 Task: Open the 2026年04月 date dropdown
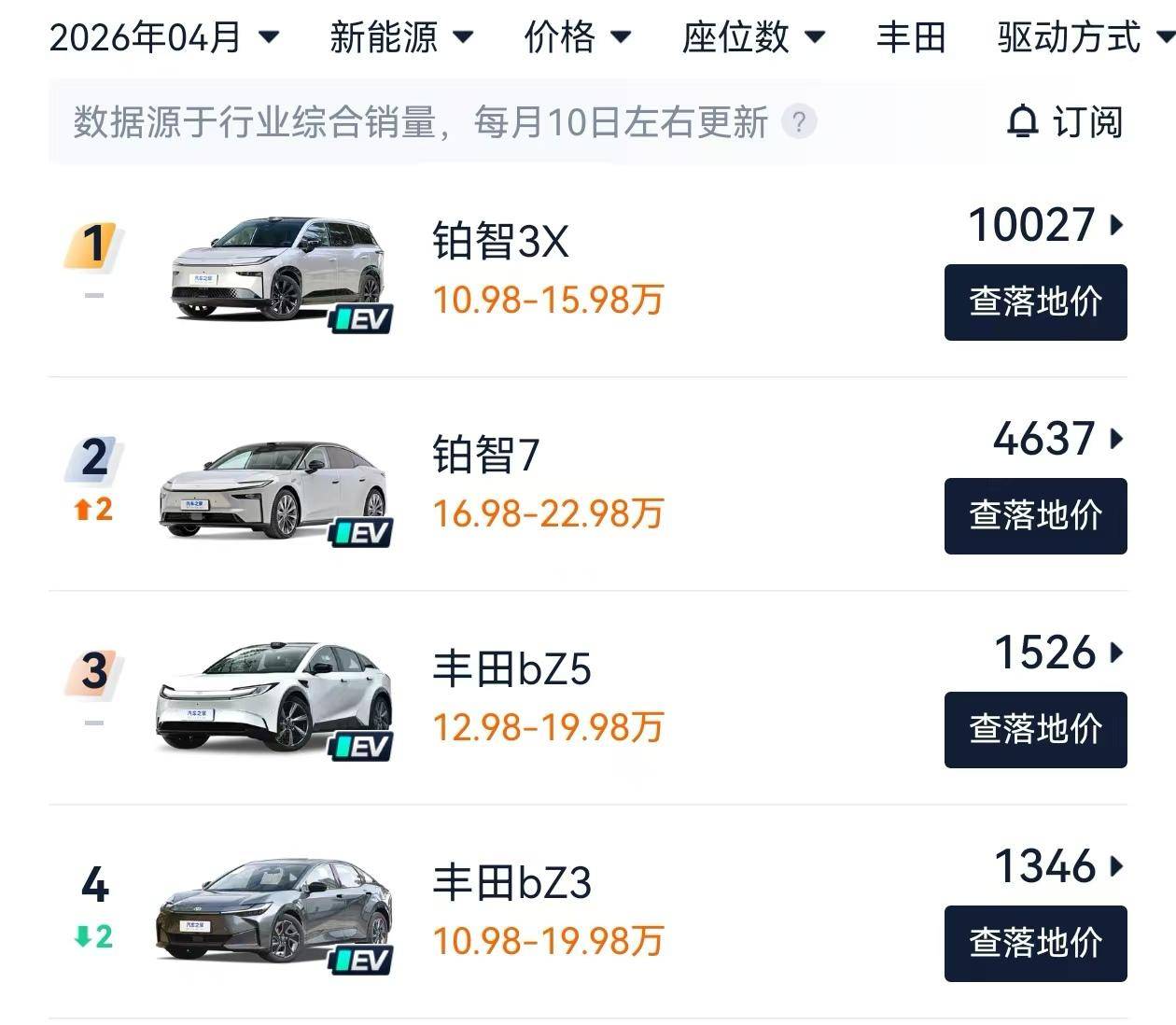164,37
